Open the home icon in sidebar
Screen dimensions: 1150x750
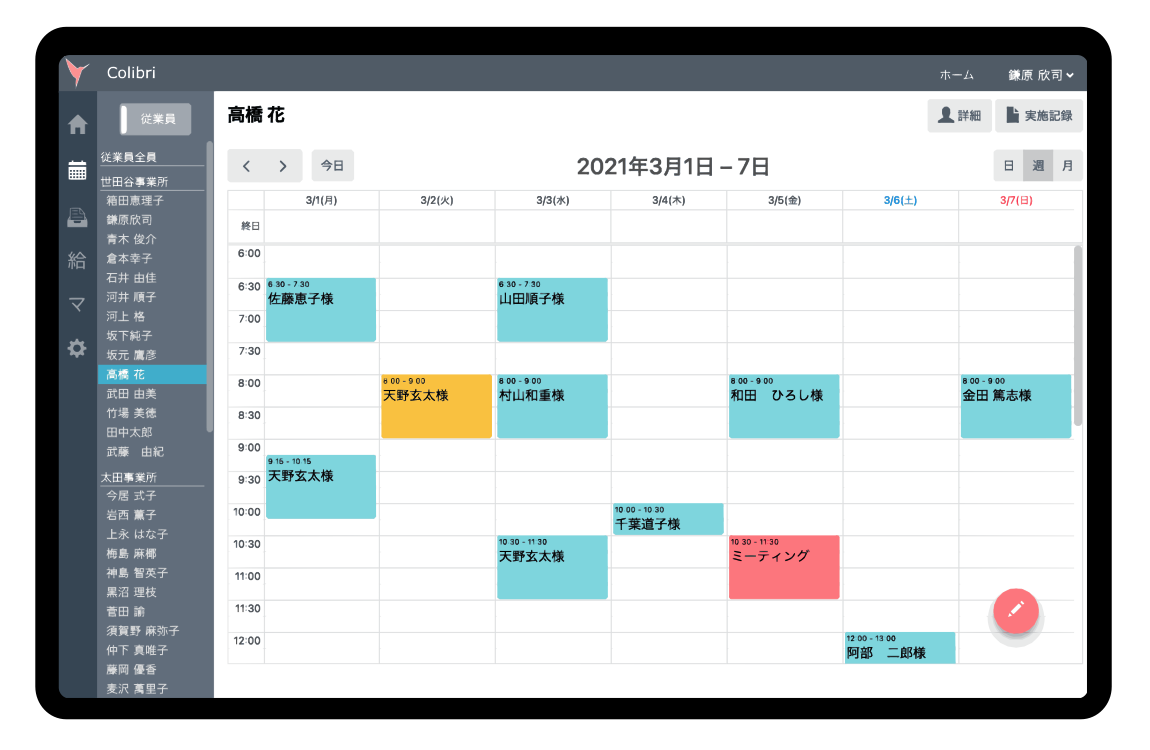click(77, 125)
